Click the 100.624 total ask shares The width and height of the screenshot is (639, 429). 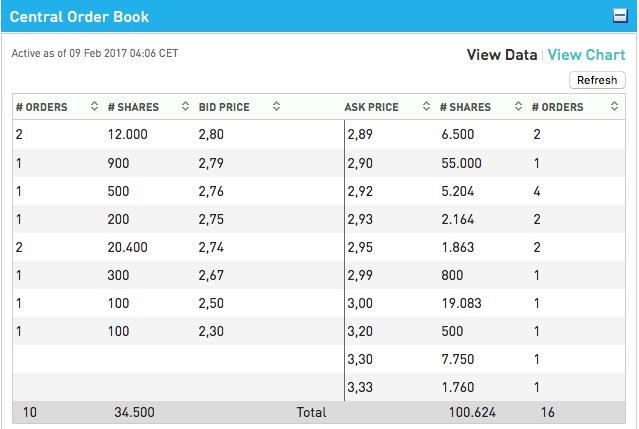(x=472, y=412)
